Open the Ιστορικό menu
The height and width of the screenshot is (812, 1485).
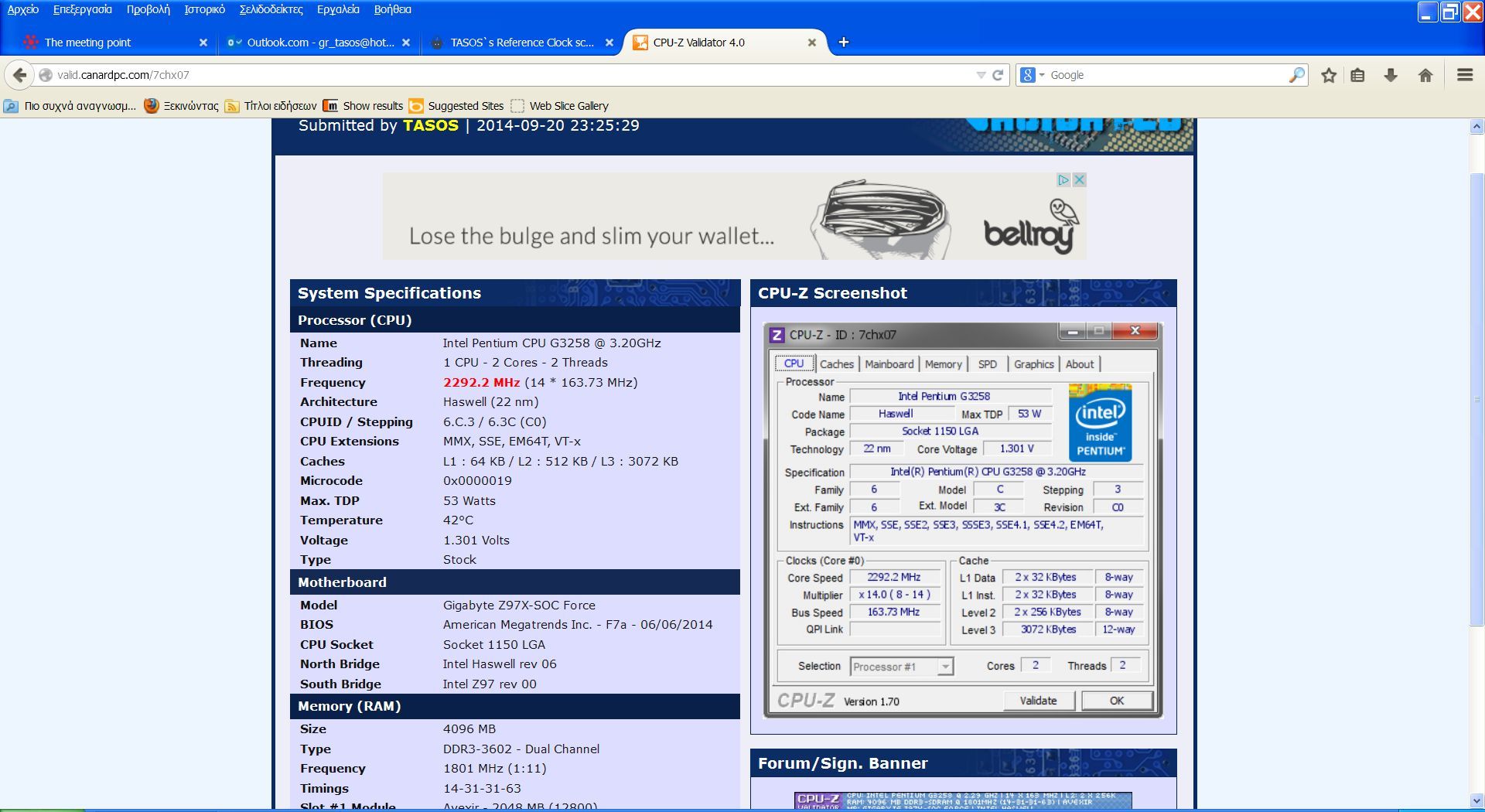click(205, 9)
